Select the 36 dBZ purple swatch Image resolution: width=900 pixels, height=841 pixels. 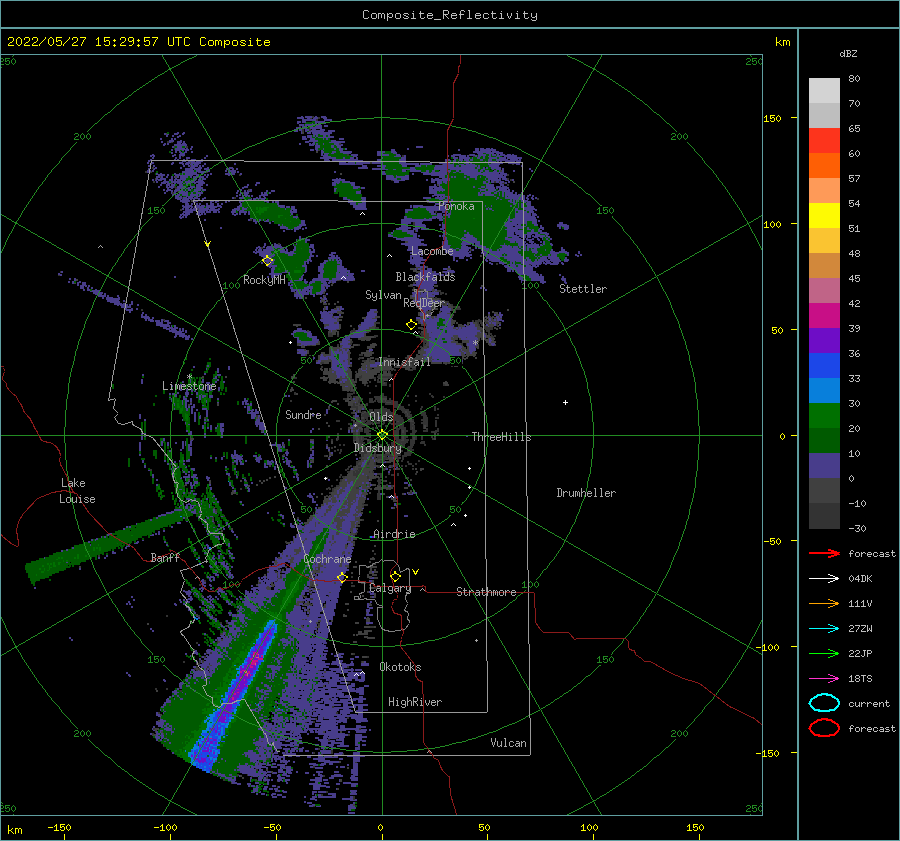[x=824, y=340]
